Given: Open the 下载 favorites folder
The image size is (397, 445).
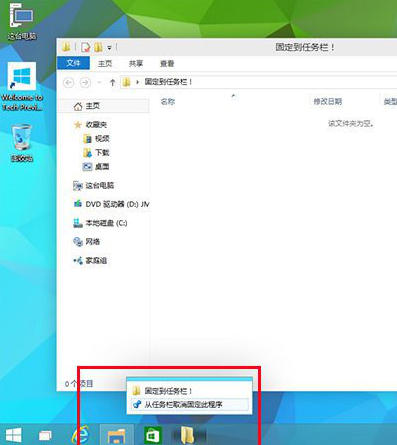Looking at the screenshot, I should [102, 152].
